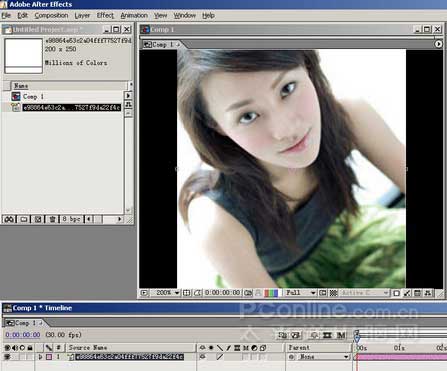This screenshot has height=371, width=447.
Task: Click the project flowchart view icon
Action: [128, 105]
